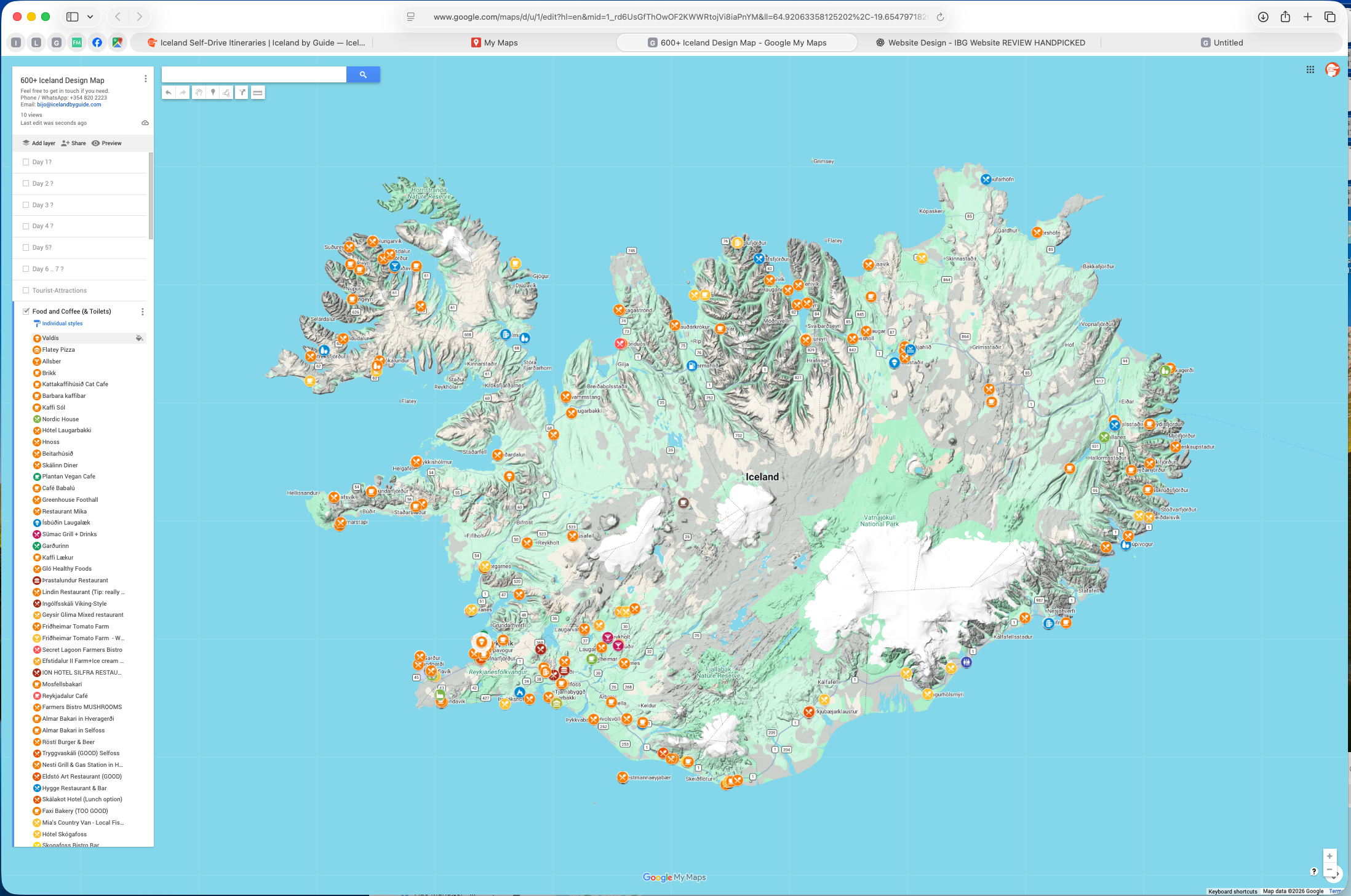
Task: Zoom in with the plus button
Action: [1329, 856]
